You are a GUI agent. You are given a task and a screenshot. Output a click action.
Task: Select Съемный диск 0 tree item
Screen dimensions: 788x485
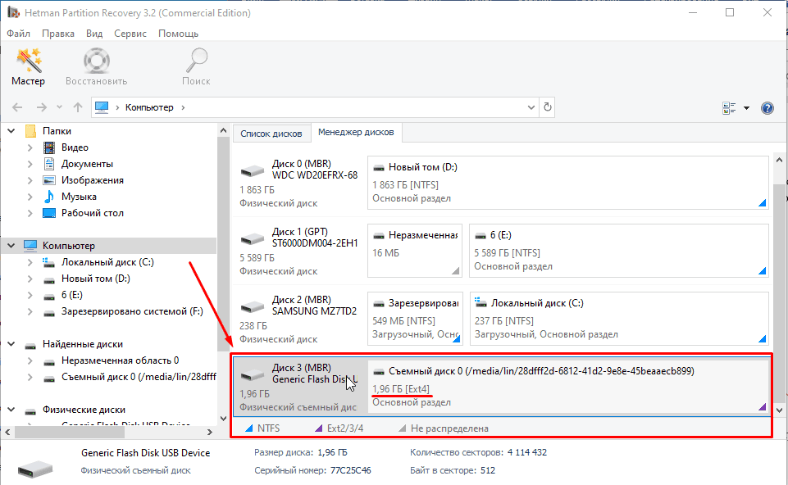point(139,377)
